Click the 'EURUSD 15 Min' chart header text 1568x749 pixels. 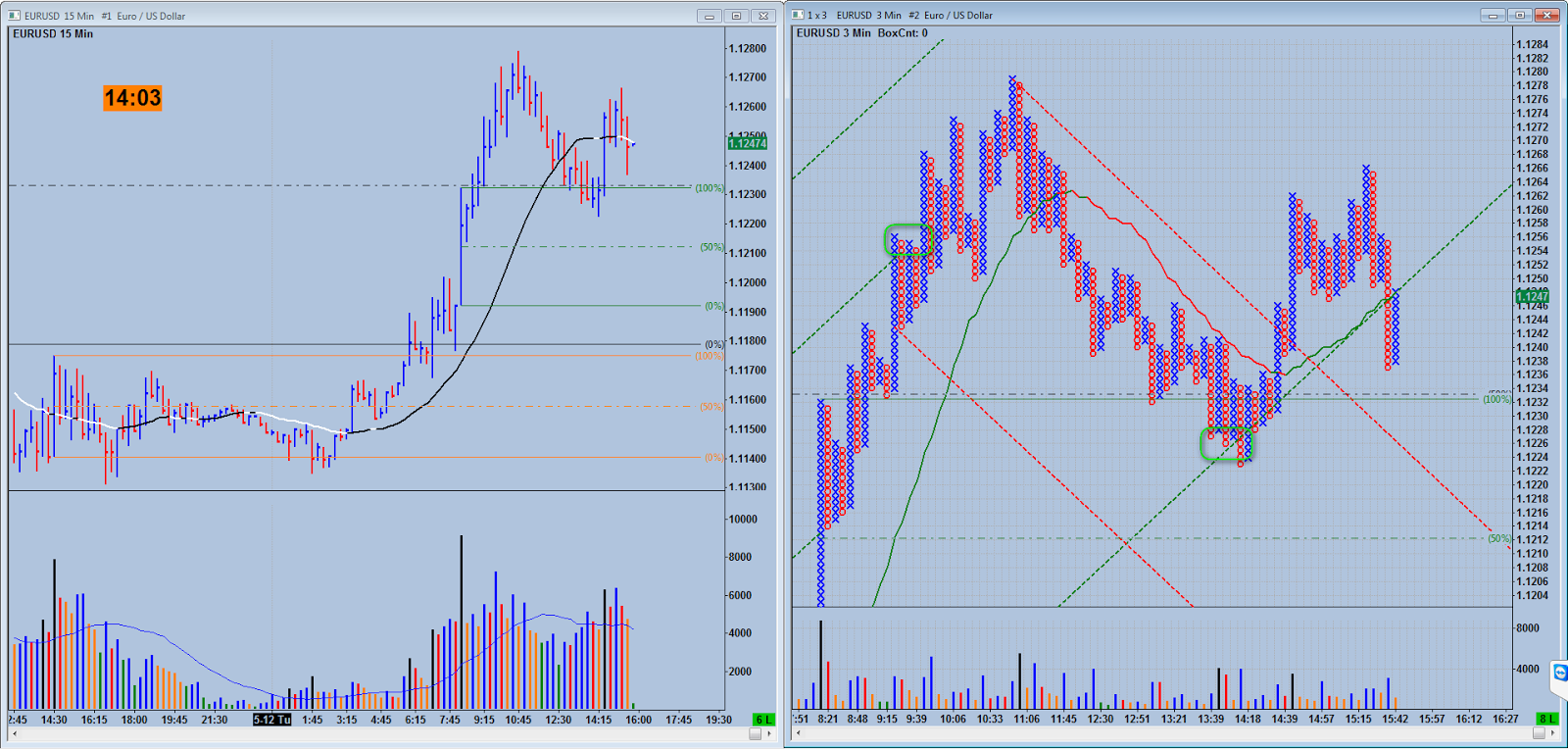click(53, 33)
